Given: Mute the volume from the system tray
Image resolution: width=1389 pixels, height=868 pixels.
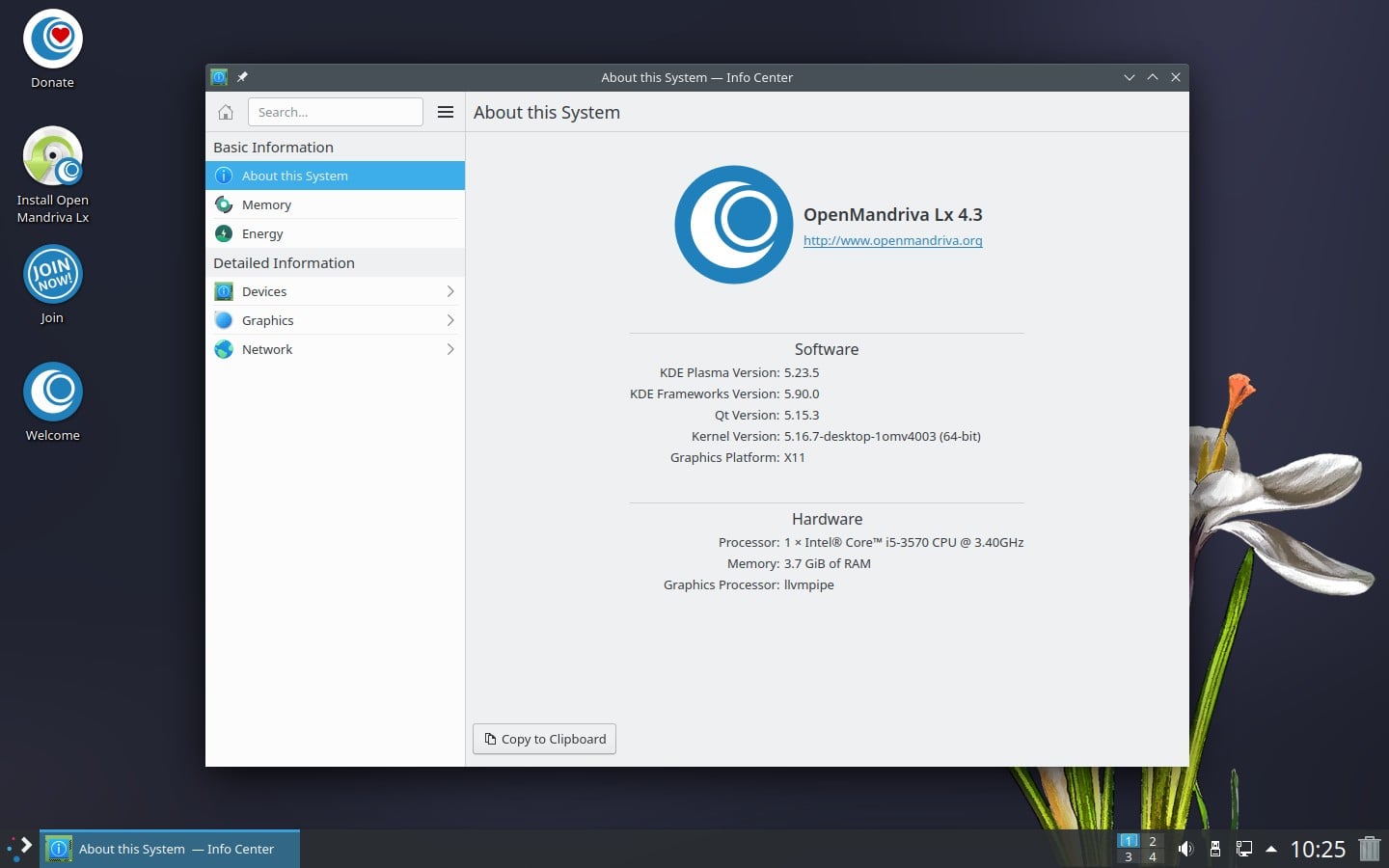Looking at the screenshot, I should (x=1185, y=849).
